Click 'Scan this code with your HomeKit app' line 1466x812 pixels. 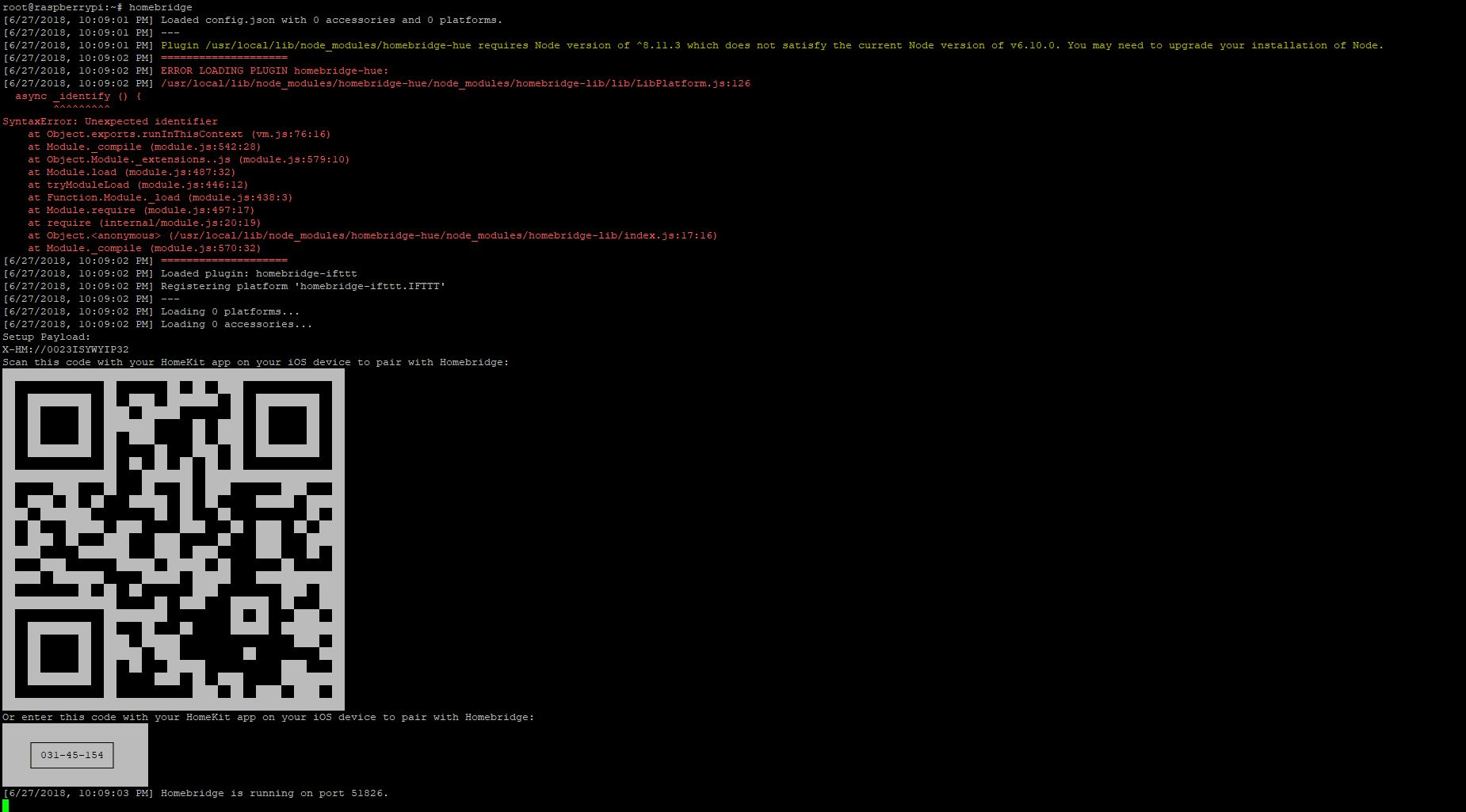pyautogui.click(x=256, y=362)
